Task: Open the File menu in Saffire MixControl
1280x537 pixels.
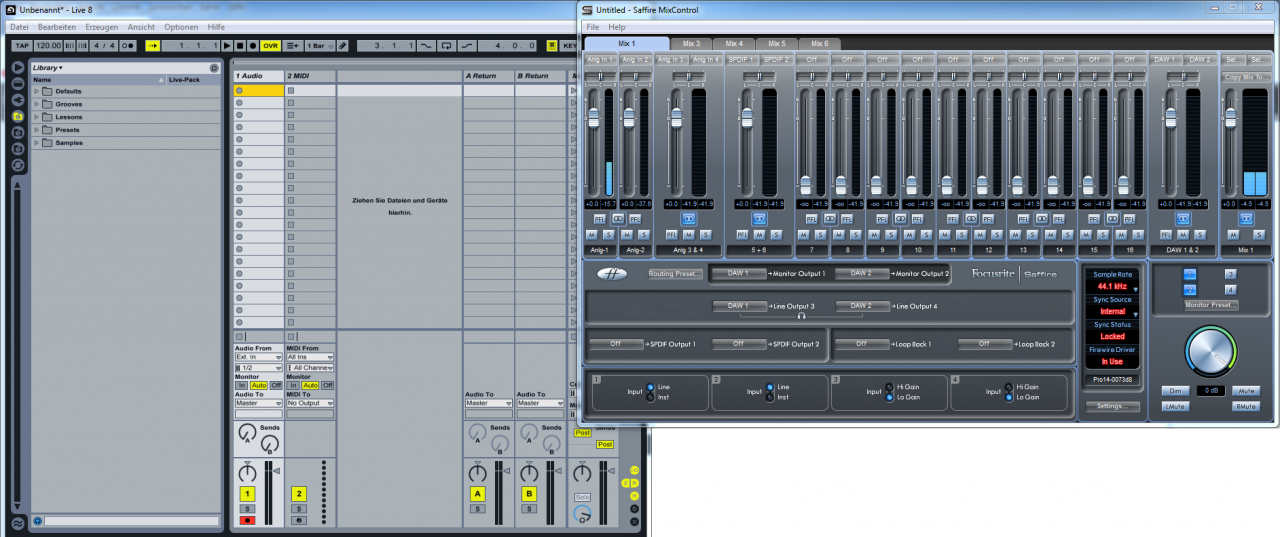Action: coord(593,27)
